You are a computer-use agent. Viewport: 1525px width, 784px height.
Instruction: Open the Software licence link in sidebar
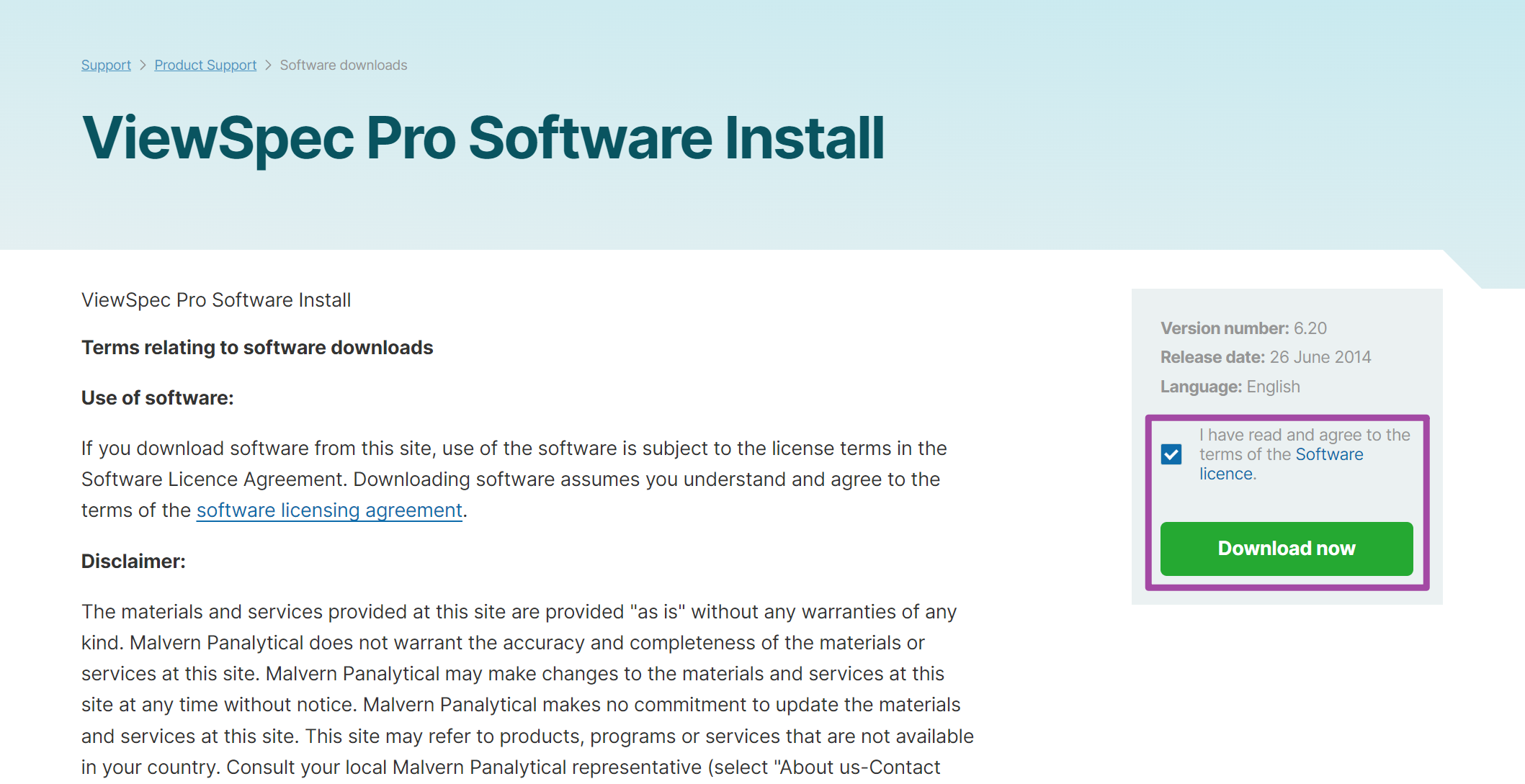point(1328,455)
